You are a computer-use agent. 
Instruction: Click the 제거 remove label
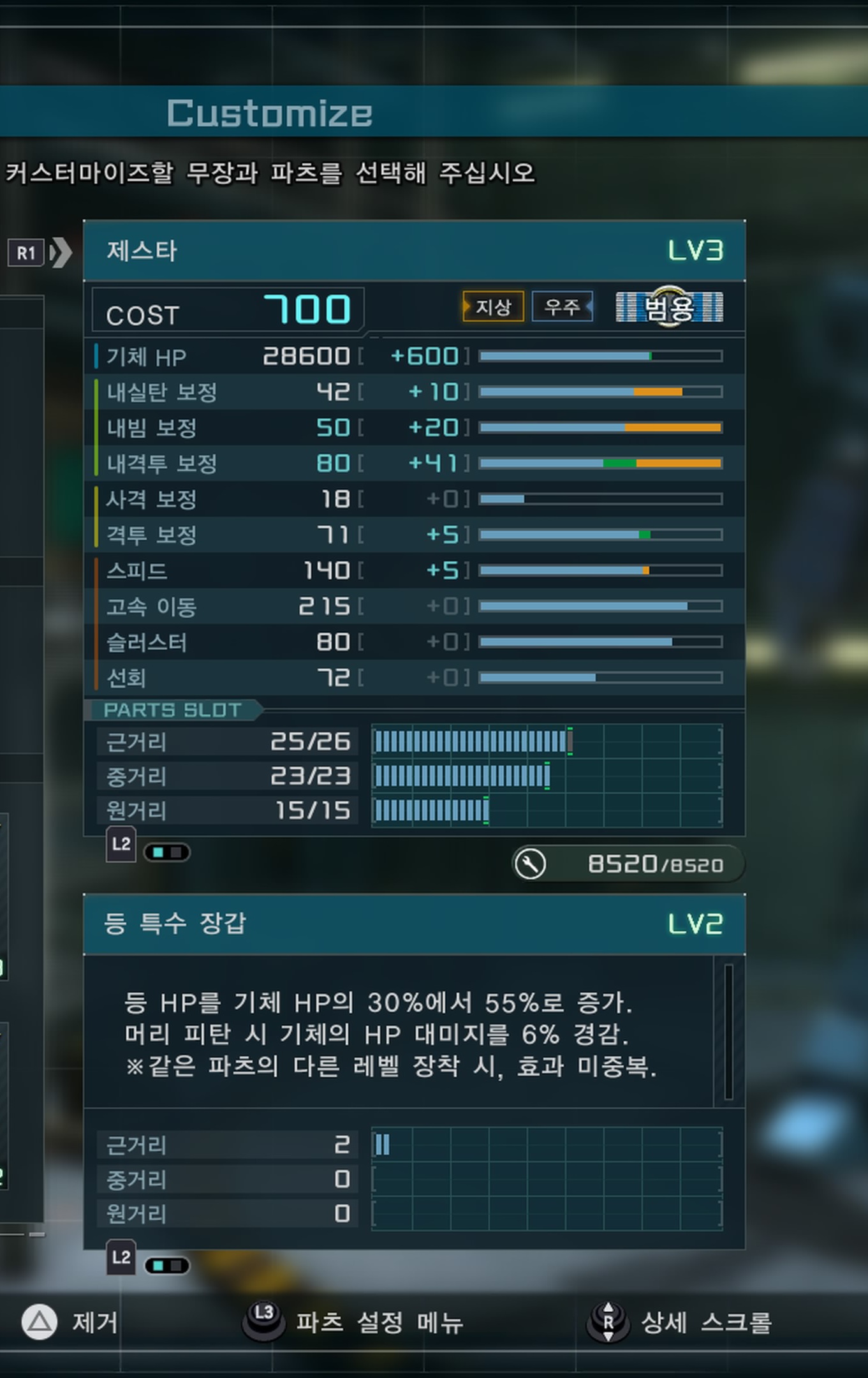pyautogui.click(x=95, y=1322)
